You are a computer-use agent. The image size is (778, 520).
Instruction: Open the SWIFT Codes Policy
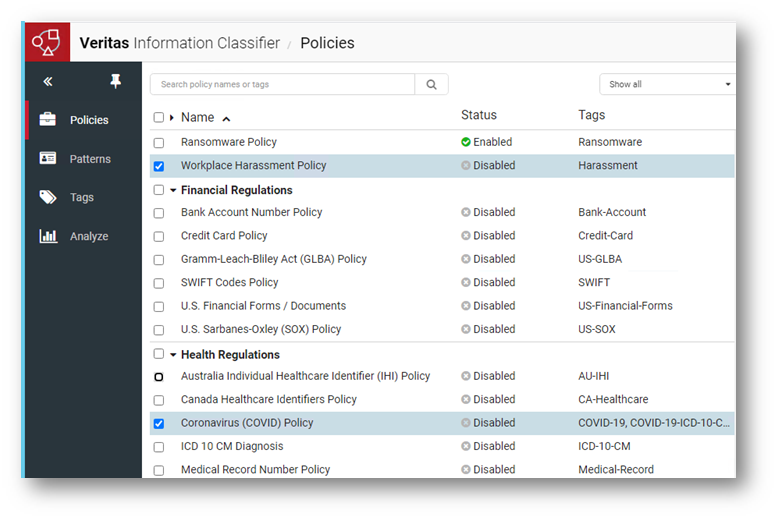tap(229, 283)
